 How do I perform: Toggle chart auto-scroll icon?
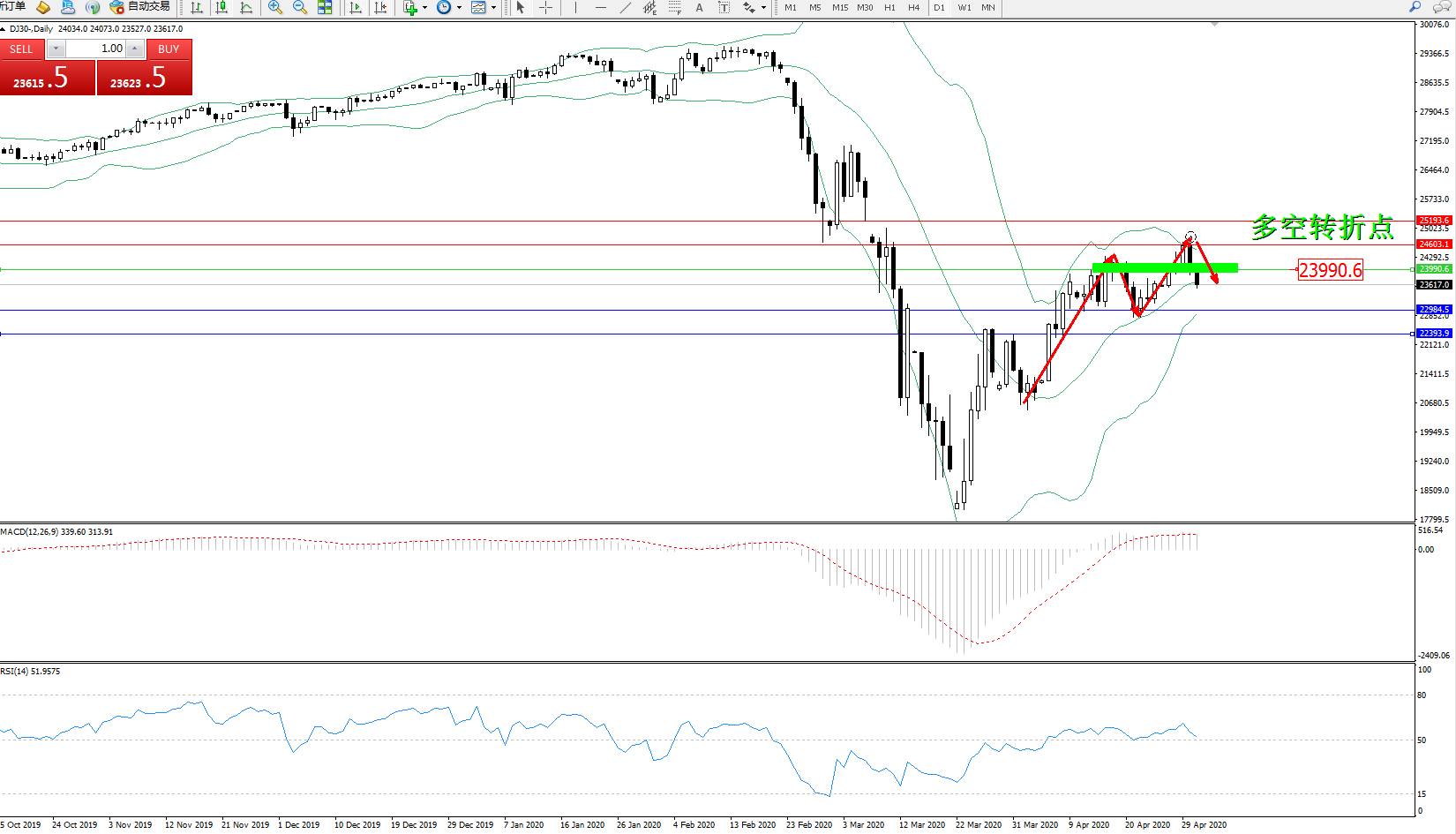coord(356,8)
